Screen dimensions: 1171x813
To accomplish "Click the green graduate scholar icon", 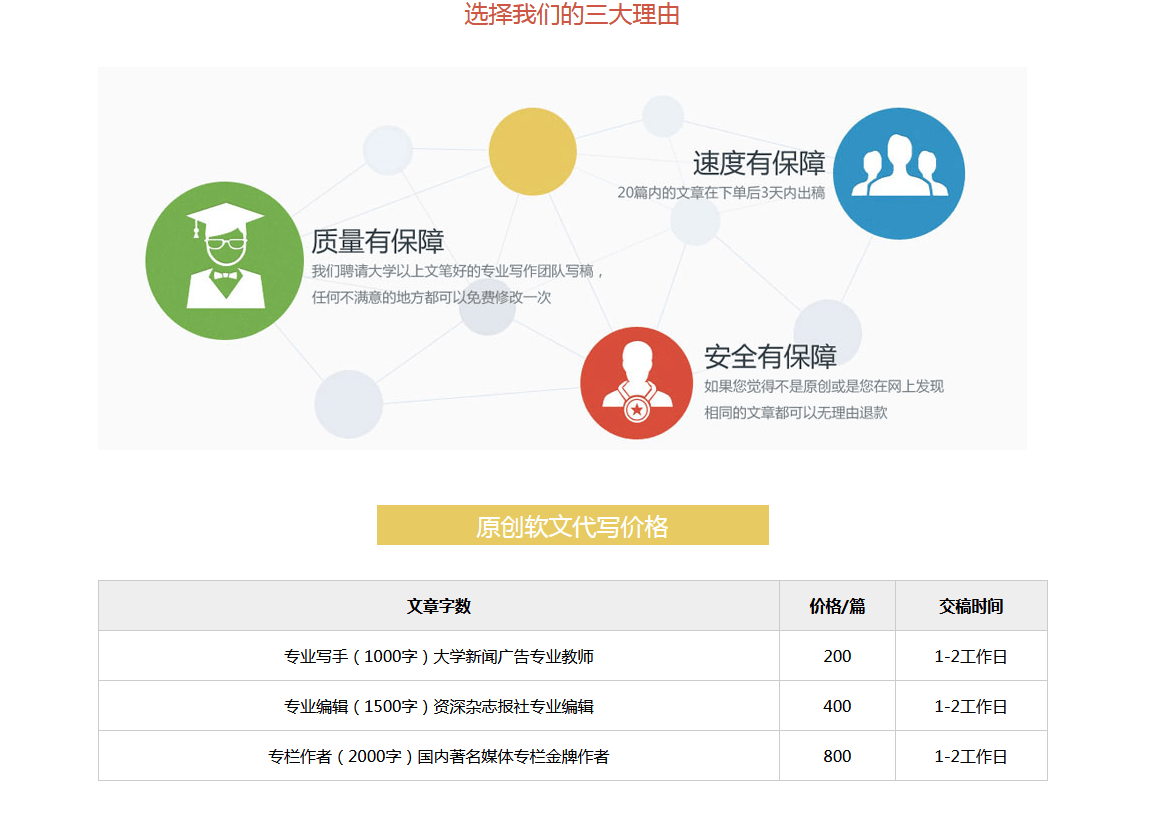I will pyautogui.click(x=224, y=261).
